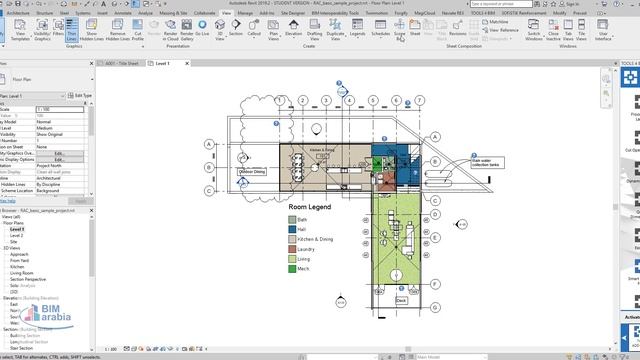This screenshot has height=360, width=640.
Task: Click the Matchline tool
Action: coord(495,22)
